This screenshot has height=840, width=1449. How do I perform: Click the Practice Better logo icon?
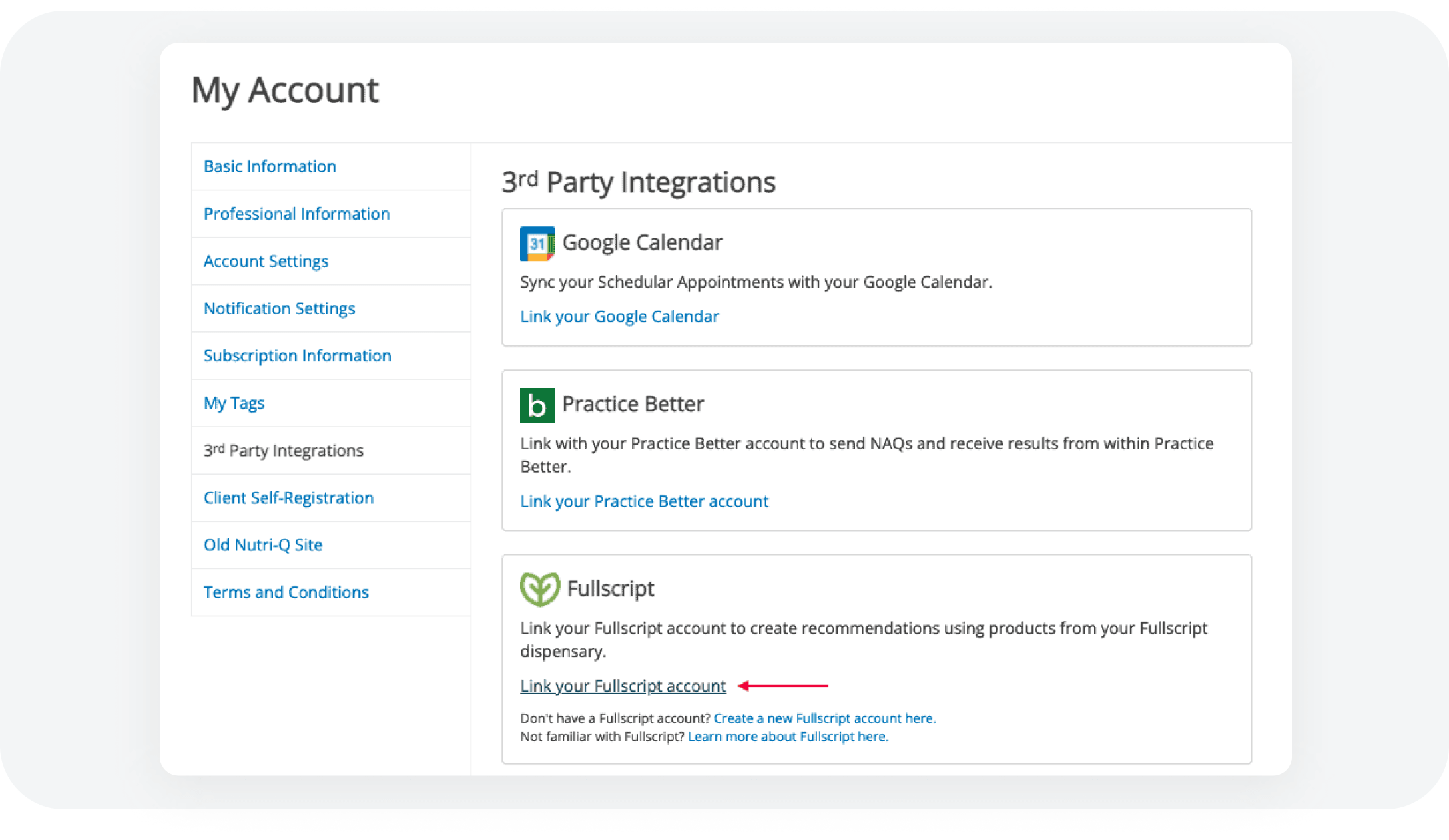click(x=537, y=405)
